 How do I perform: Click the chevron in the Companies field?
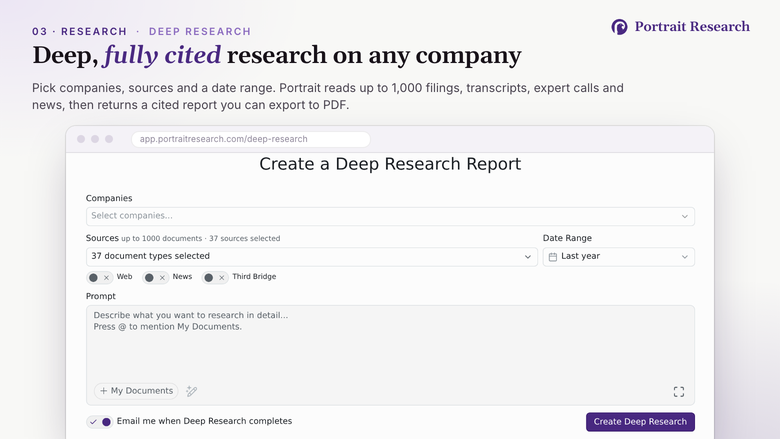pyautogui.click(x=684, y=216)
